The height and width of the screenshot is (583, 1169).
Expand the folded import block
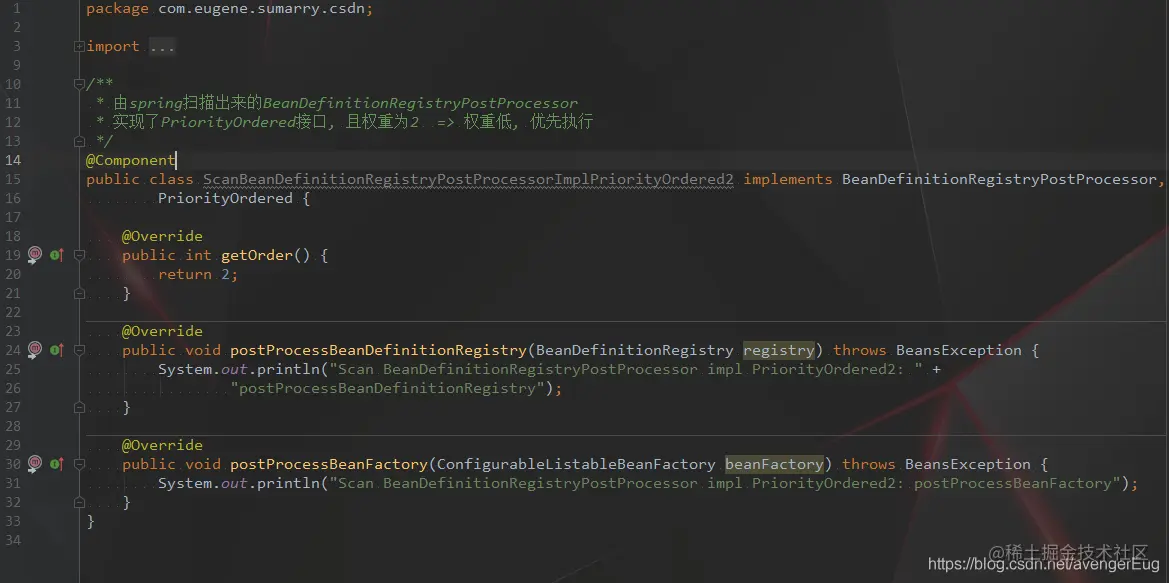pyautogui.click(x=79, y=46)
